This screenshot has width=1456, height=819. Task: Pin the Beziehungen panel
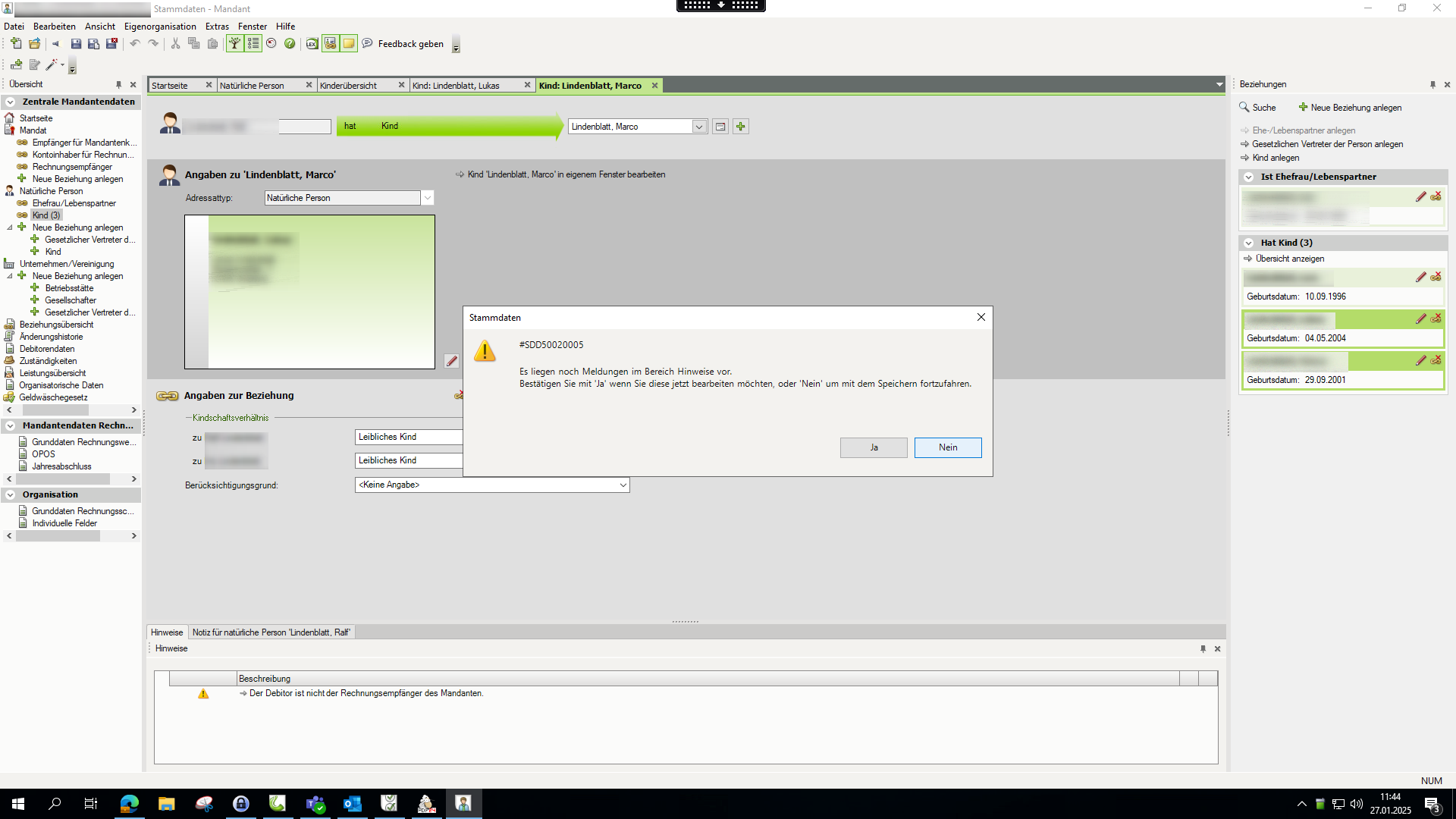[x=1432, y=85]
